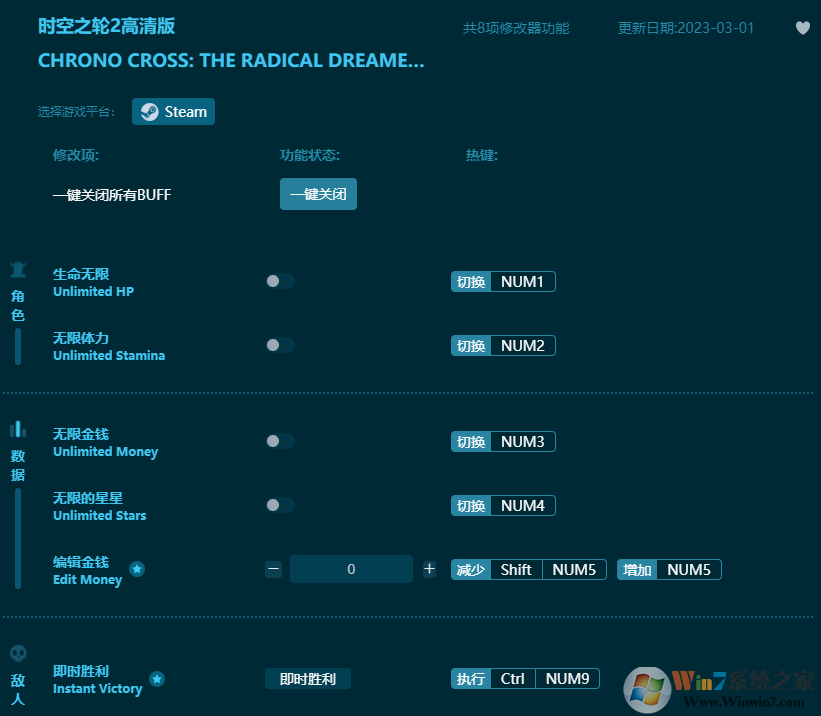821x716 pixels.
Task: Click the 功能状态 column header
Action: click(x=310, y=155)
